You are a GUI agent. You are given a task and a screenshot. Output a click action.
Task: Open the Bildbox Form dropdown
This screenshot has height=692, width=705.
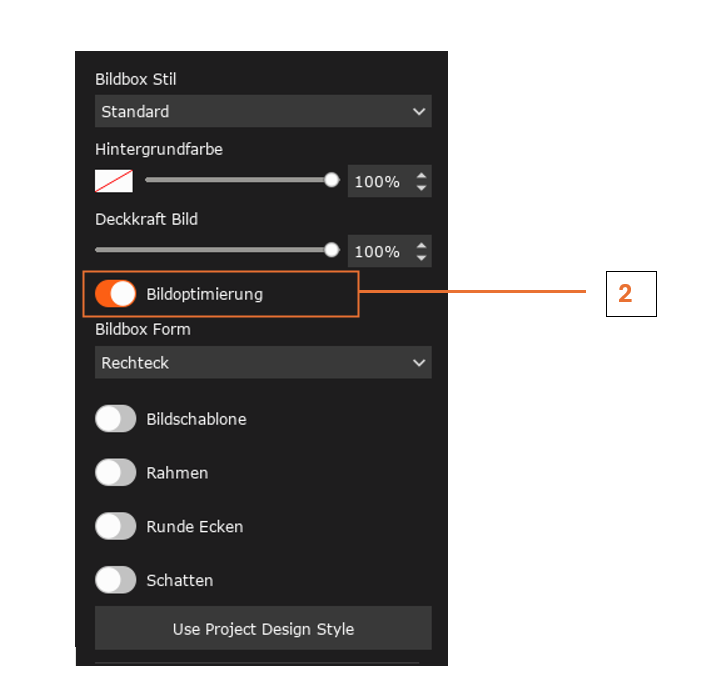263,362
